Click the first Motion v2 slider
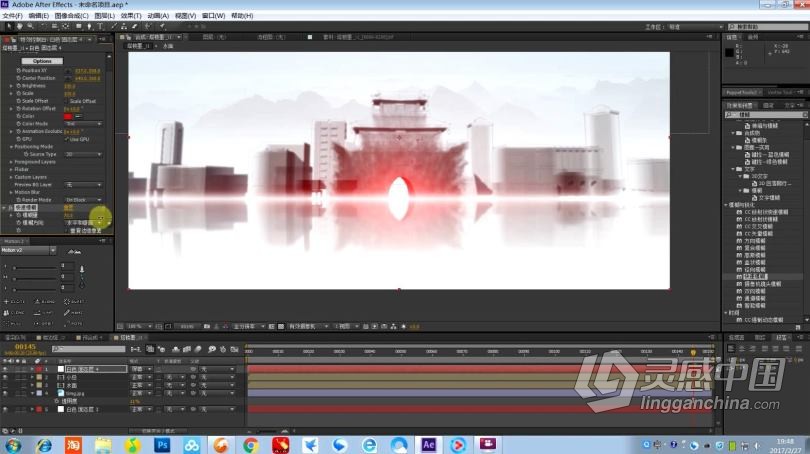The image size is (810, 454). click(x=35, y=268)
